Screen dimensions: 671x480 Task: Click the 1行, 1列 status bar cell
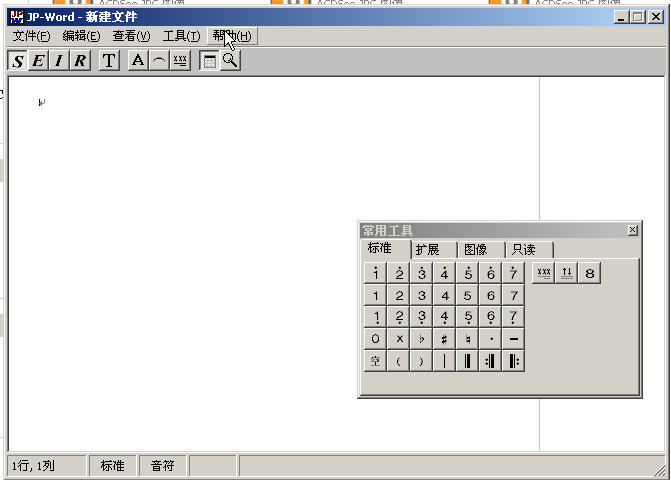click(46, 465)
